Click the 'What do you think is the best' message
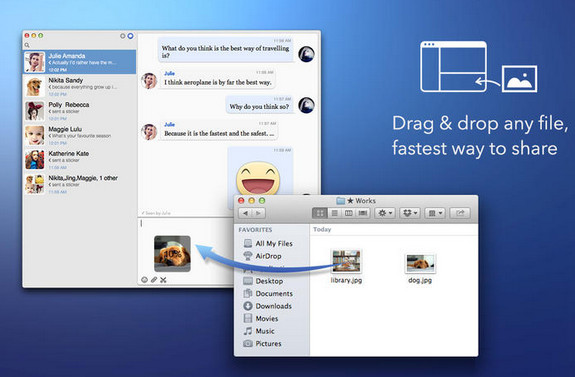The width and height of the screenshot is (575, 377). point(226,50)
